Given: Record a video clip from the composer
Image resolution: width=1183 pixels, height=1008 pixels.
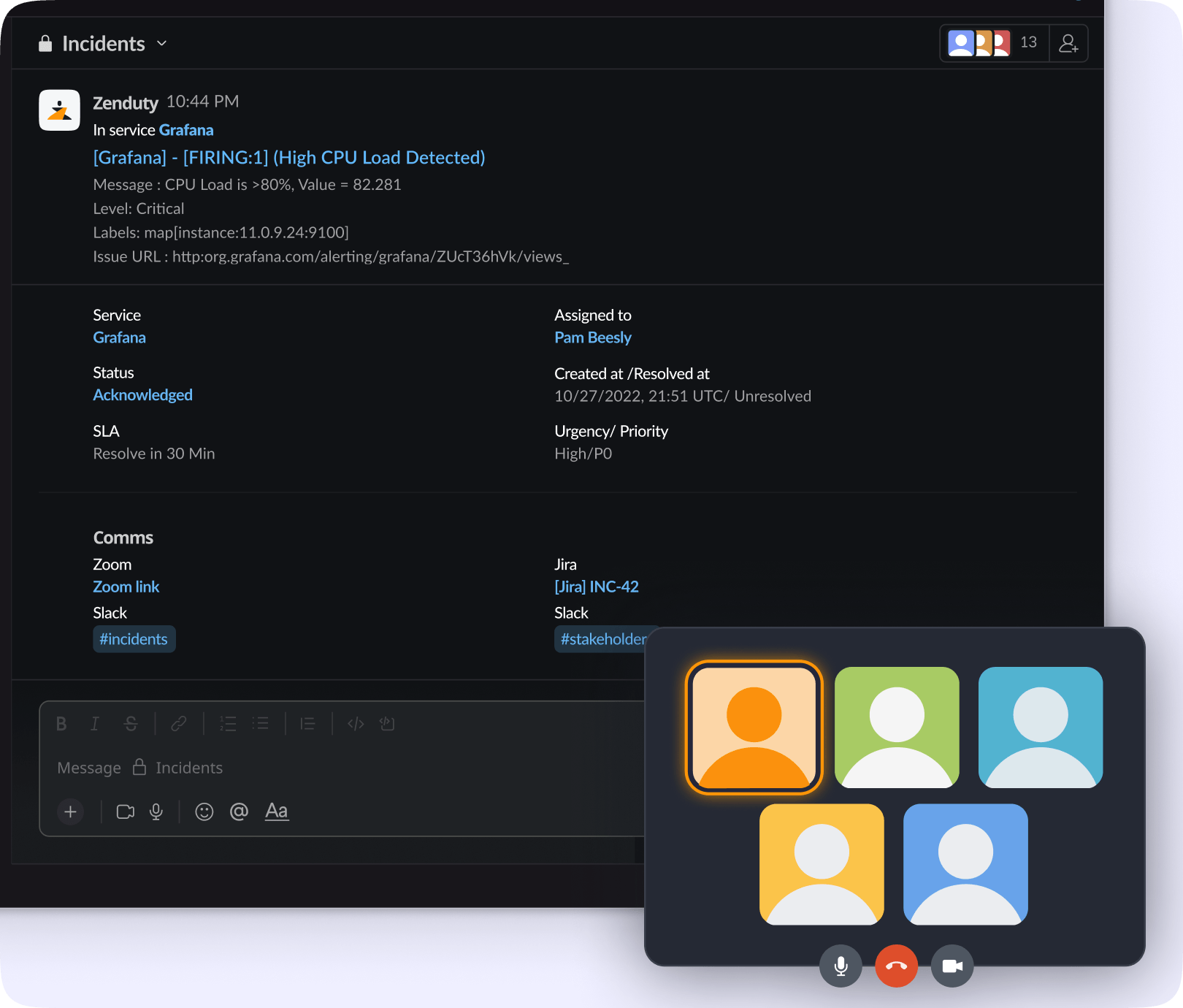Looking at the screenshot, I should pos(125,812).
